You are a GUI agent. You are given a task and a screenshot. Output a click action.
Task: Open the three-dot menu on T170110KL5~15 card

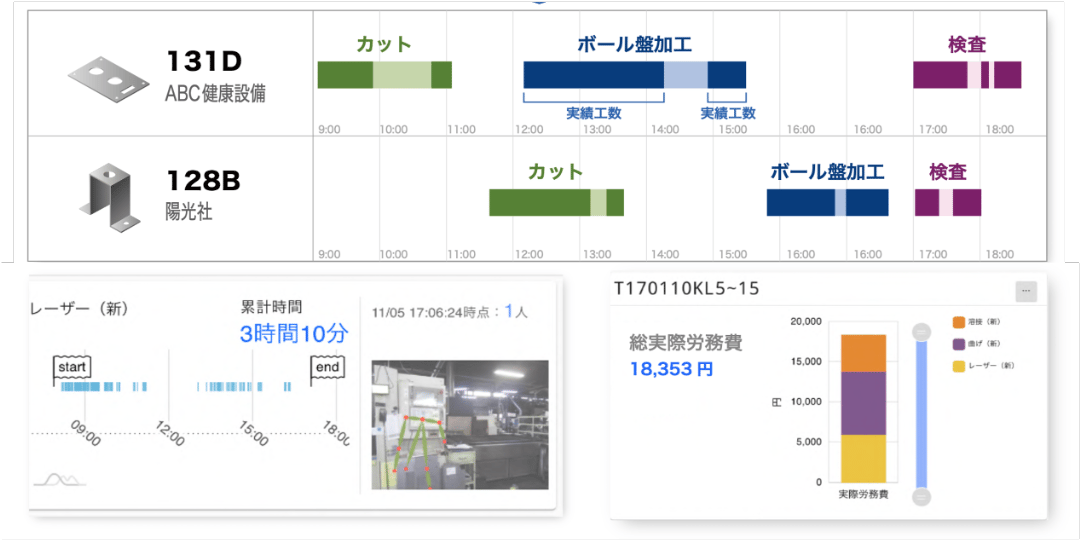1026,291
